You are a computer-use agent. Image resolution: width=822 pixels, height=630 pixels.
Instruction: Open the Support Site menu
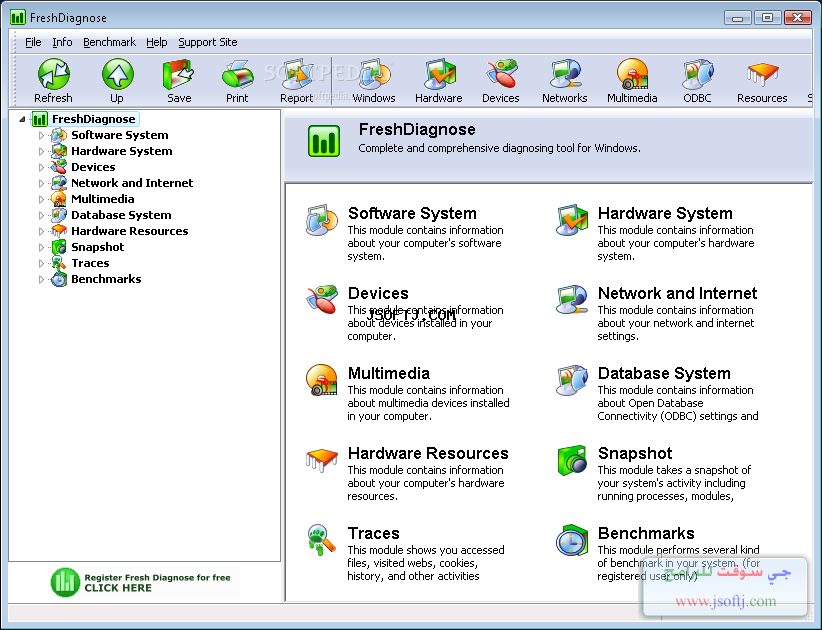point(208,42)
